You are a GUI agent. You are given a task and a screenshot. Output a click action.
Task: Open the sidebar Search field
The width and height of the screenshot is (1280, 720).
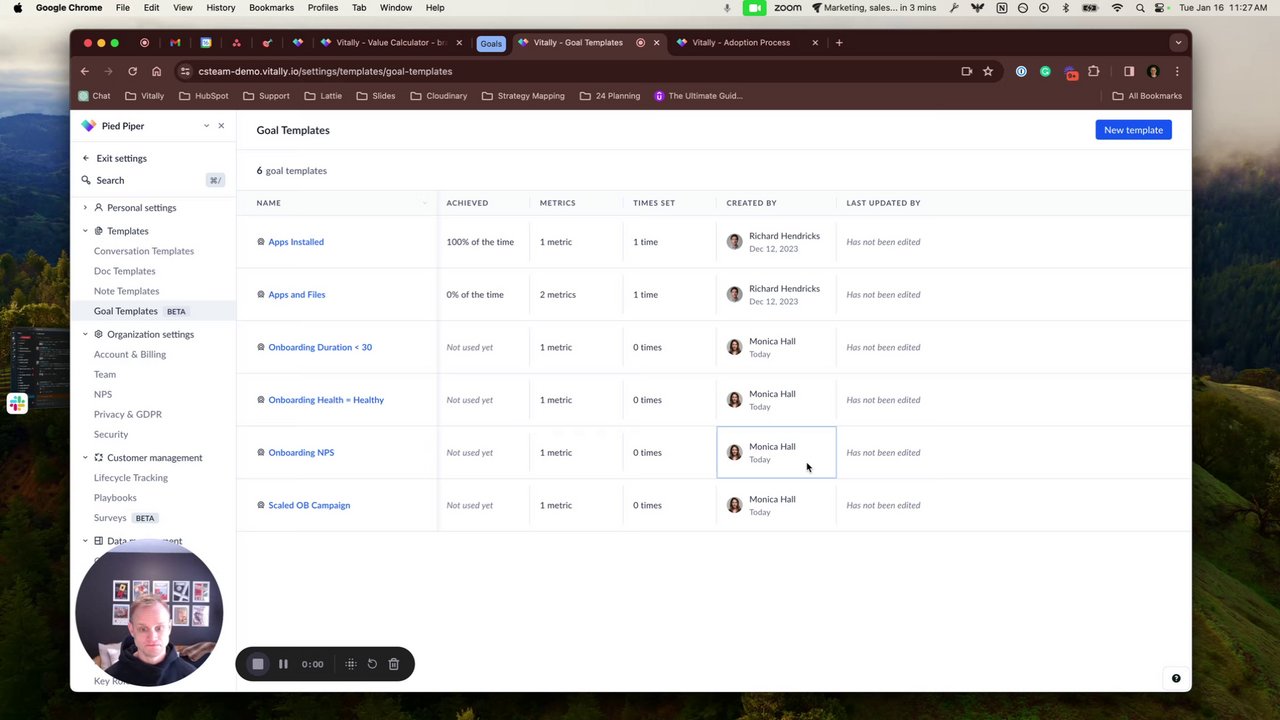[x=153, y=180]
